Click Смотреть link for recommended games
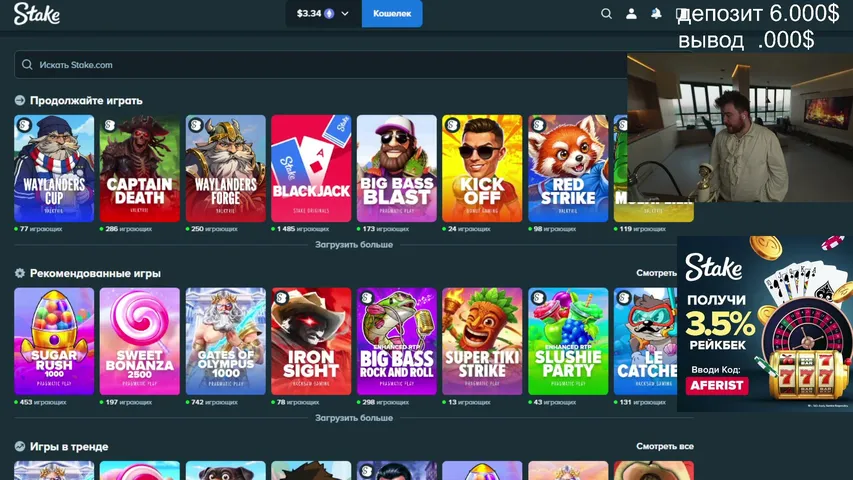The width and height of the screenshot is (853, 480). (x=657, y=273)
